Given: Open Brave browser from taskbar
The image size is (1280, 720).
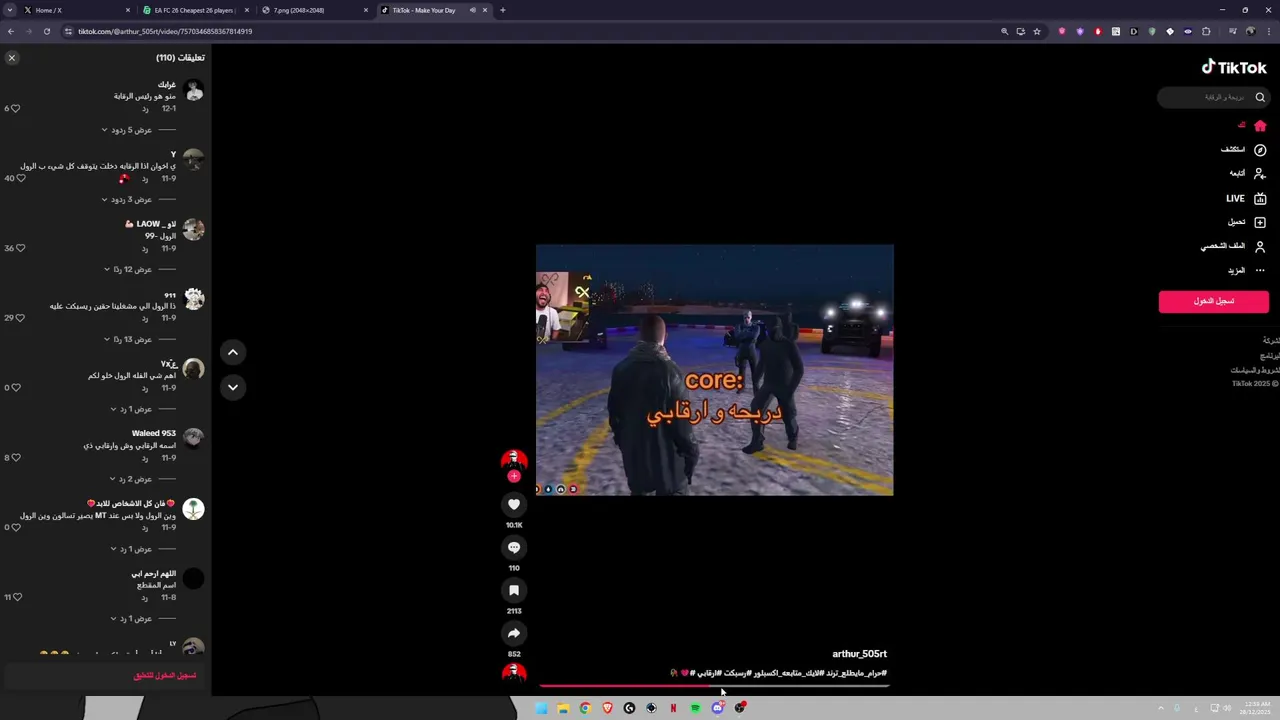Looking at the screenshot, I should tap(607, 708).
